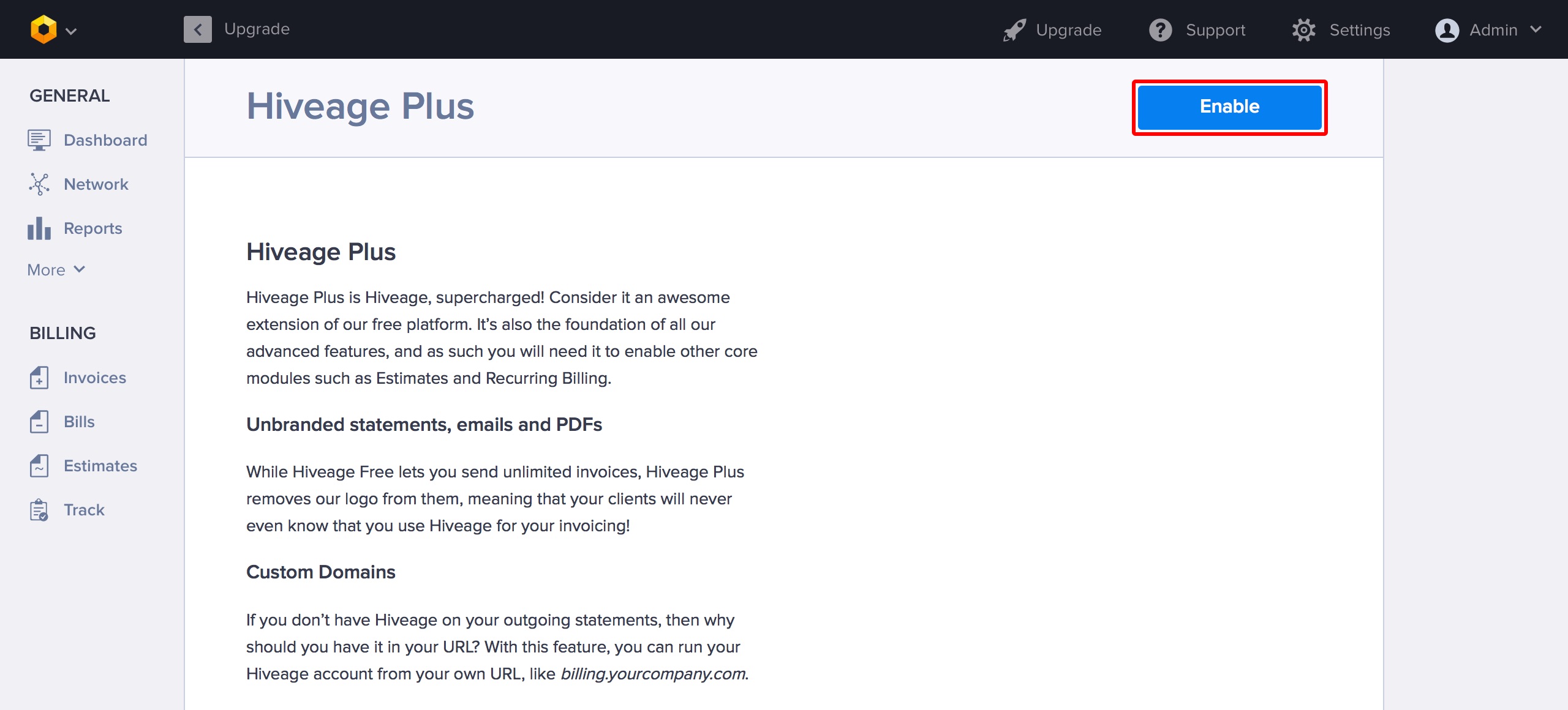This screenshot has height=710, width=1568.
Task: Enable Hiveage Plus with the blue button
Action: (x=1229, y=107)
